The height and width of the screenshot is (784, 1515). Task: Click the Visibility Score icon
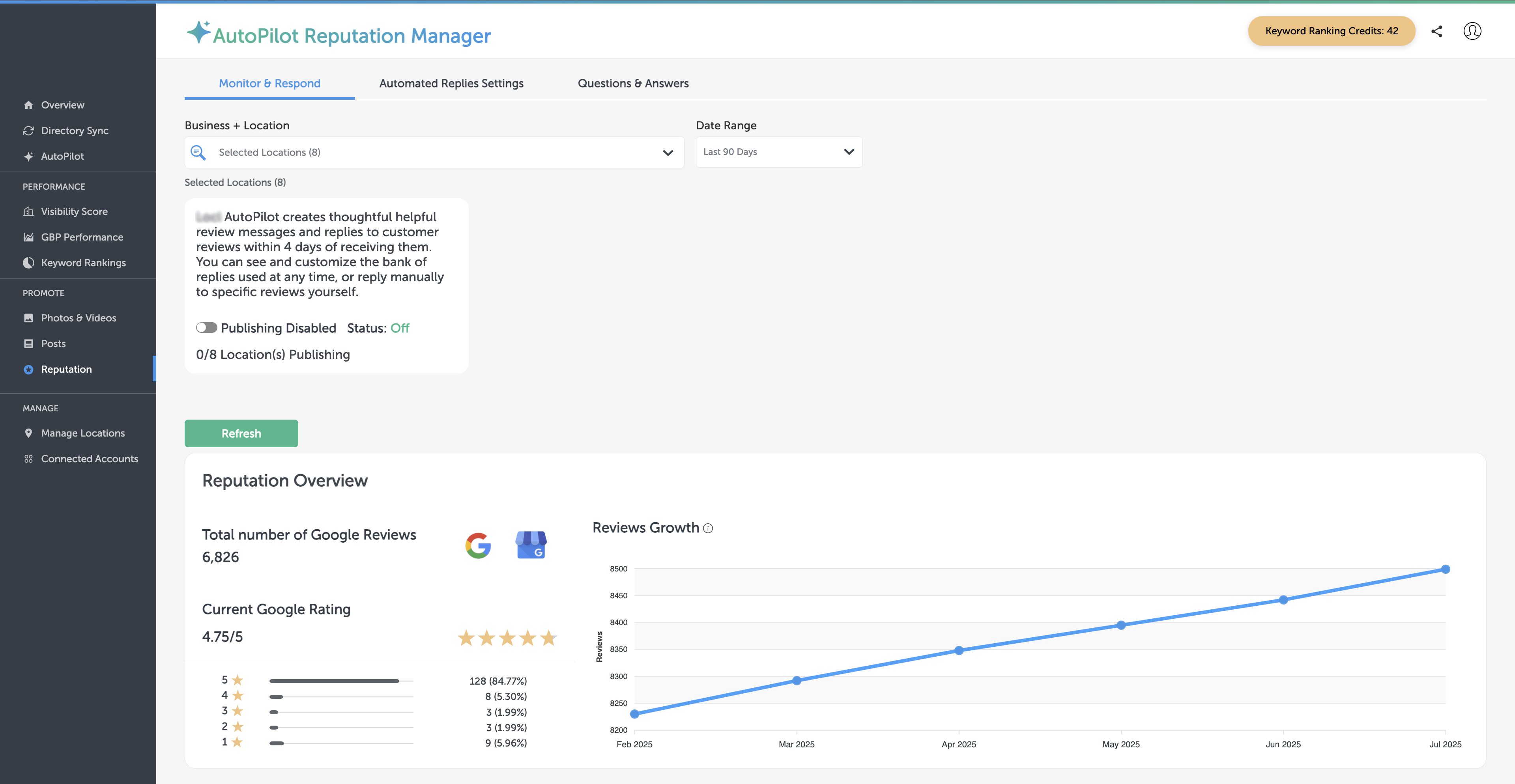[x=28, y=211]
